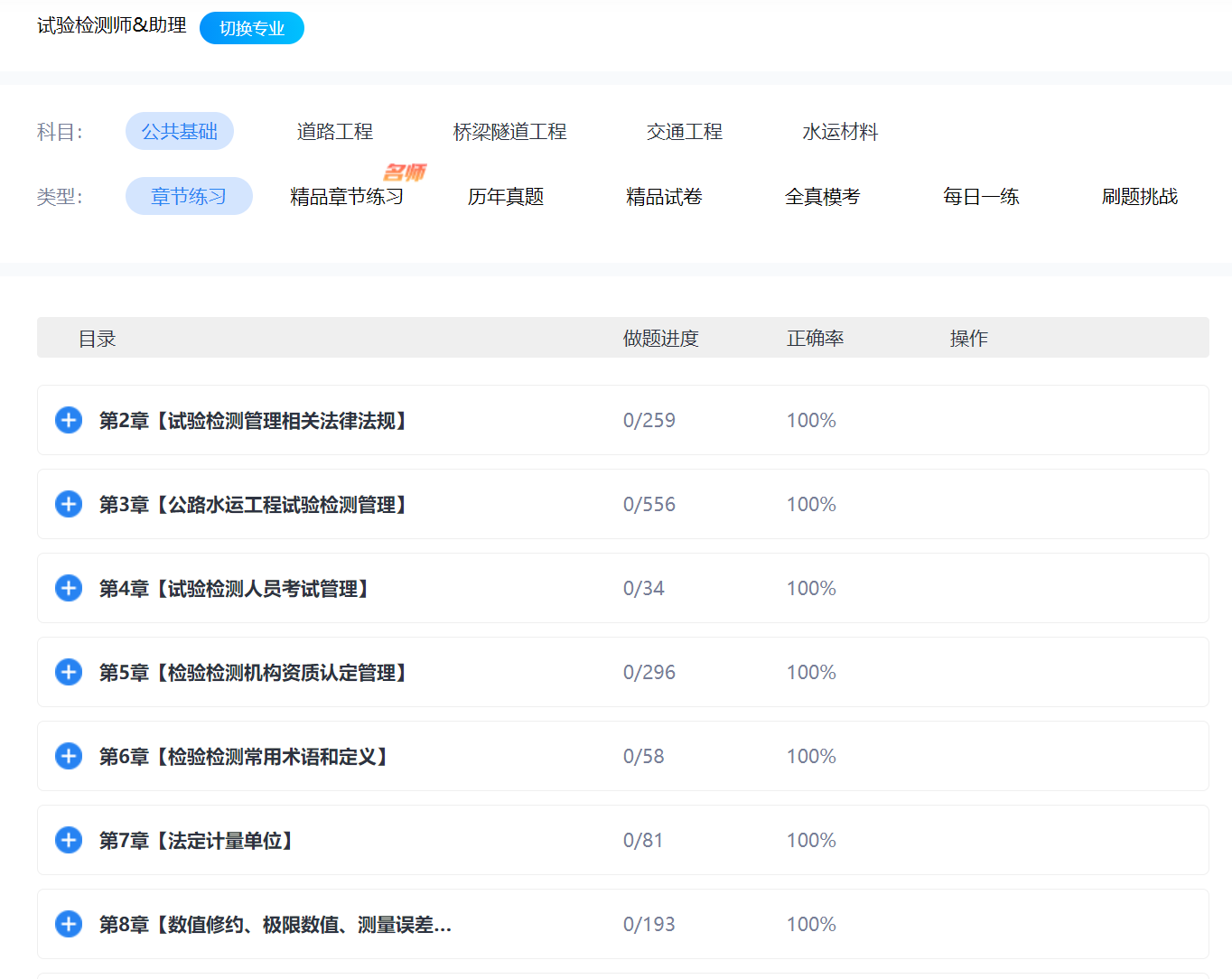Open 第4章【试验检测人员考试管理】 title
The width and height of the screenshot is (1232, 979).
tap(234, 589)
